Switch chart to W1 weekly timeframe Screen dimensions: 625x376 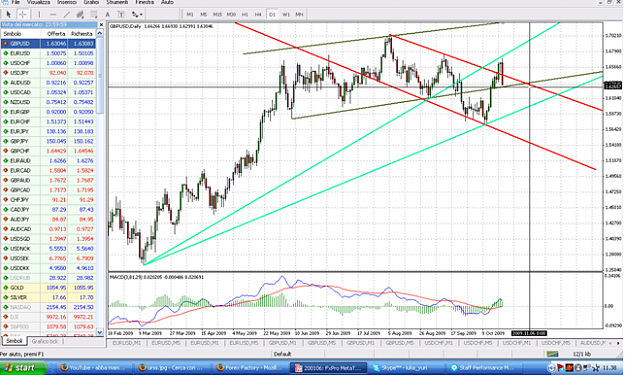(x=286, y=14)
